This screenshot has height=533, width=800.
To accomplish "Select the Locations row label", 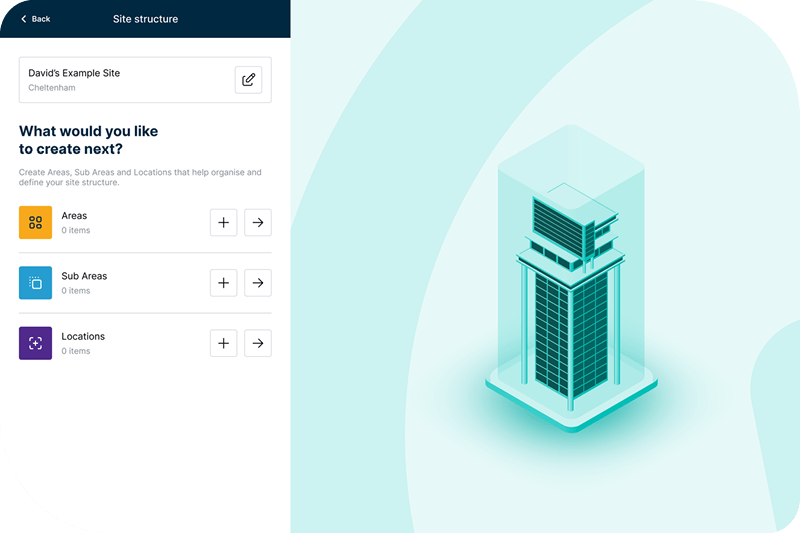I will 83,337.
